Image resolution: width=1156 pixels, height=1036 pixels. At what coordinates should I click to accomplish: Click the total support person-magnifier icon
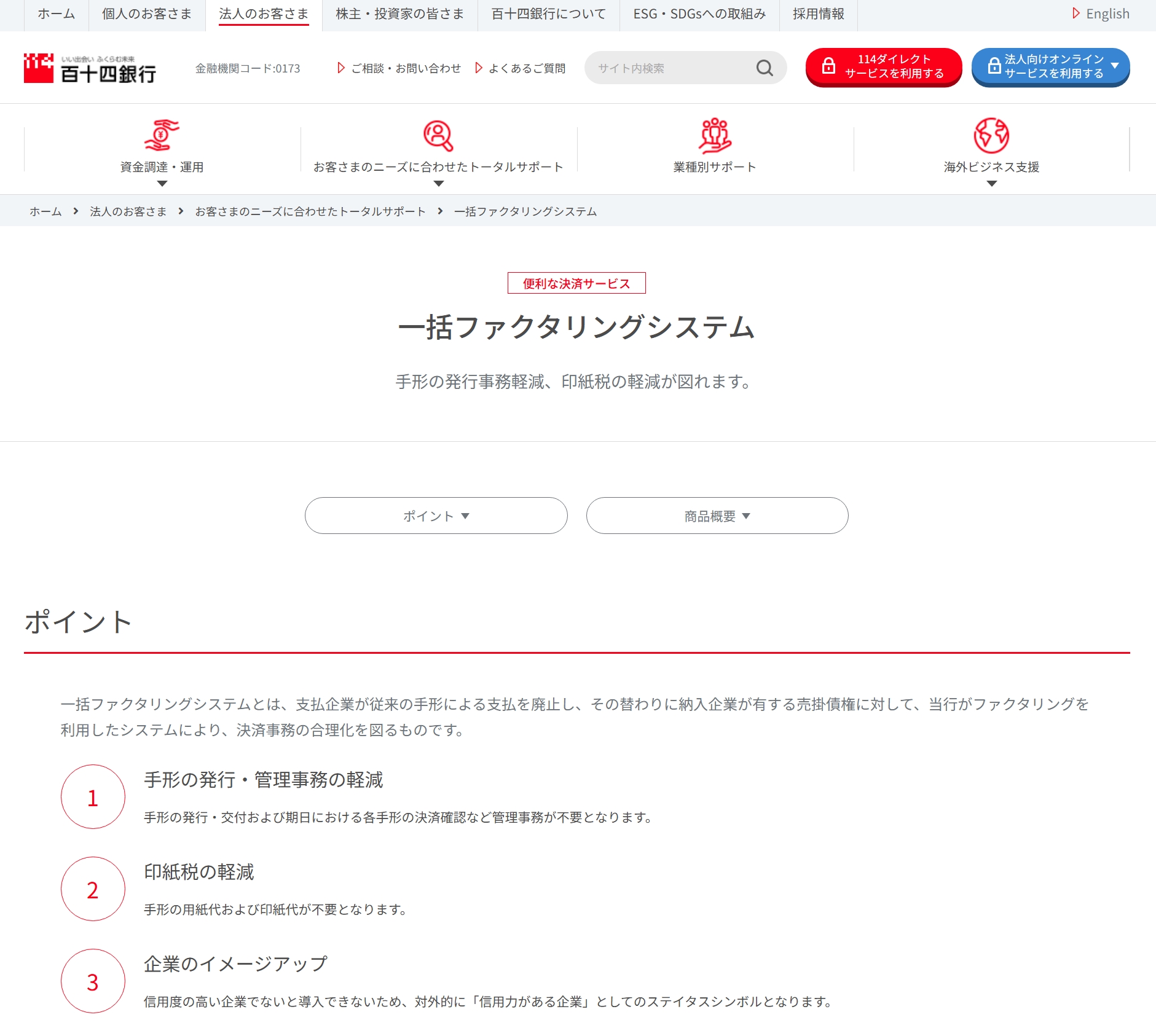click(438, 135)
